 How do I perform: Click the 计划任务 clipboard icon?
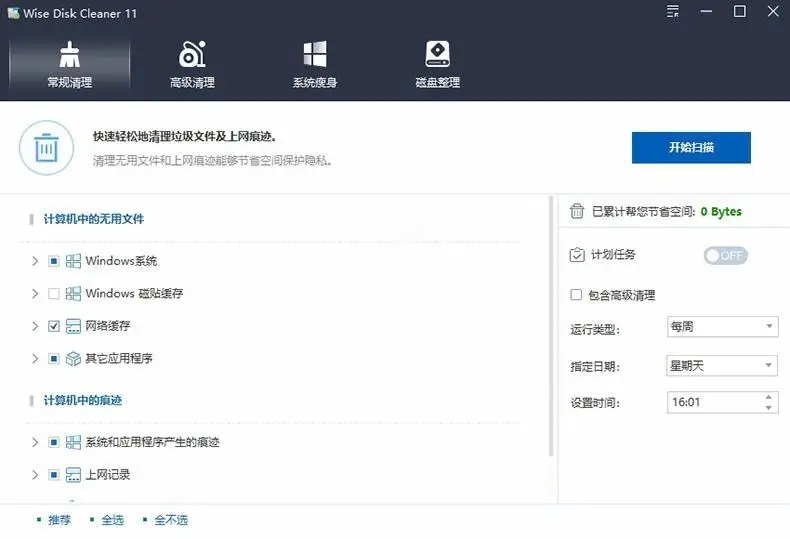(x=577, y=255)
